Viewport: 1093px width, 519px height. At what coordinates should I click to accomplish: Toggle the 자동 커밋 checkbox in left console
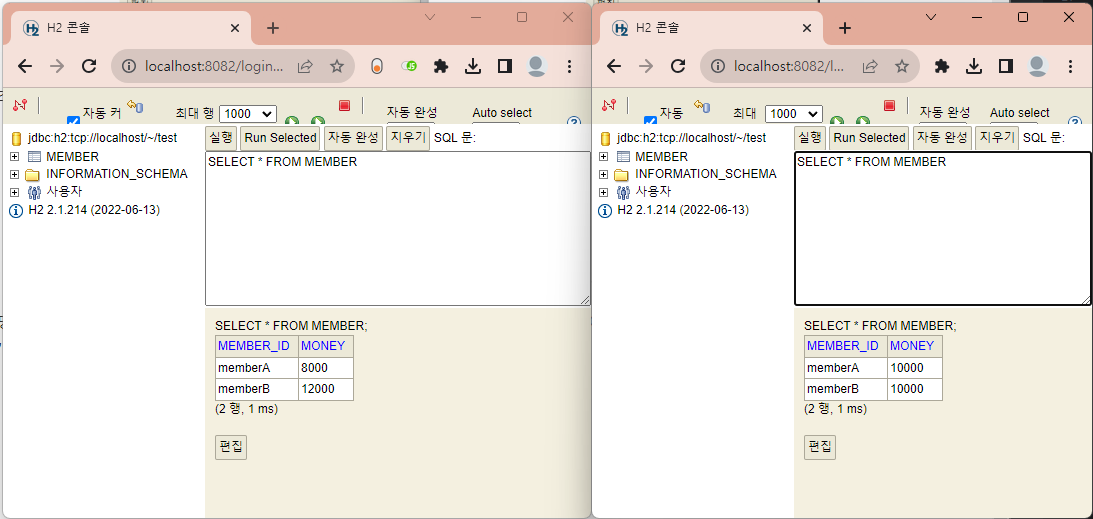tap(73, 120)
